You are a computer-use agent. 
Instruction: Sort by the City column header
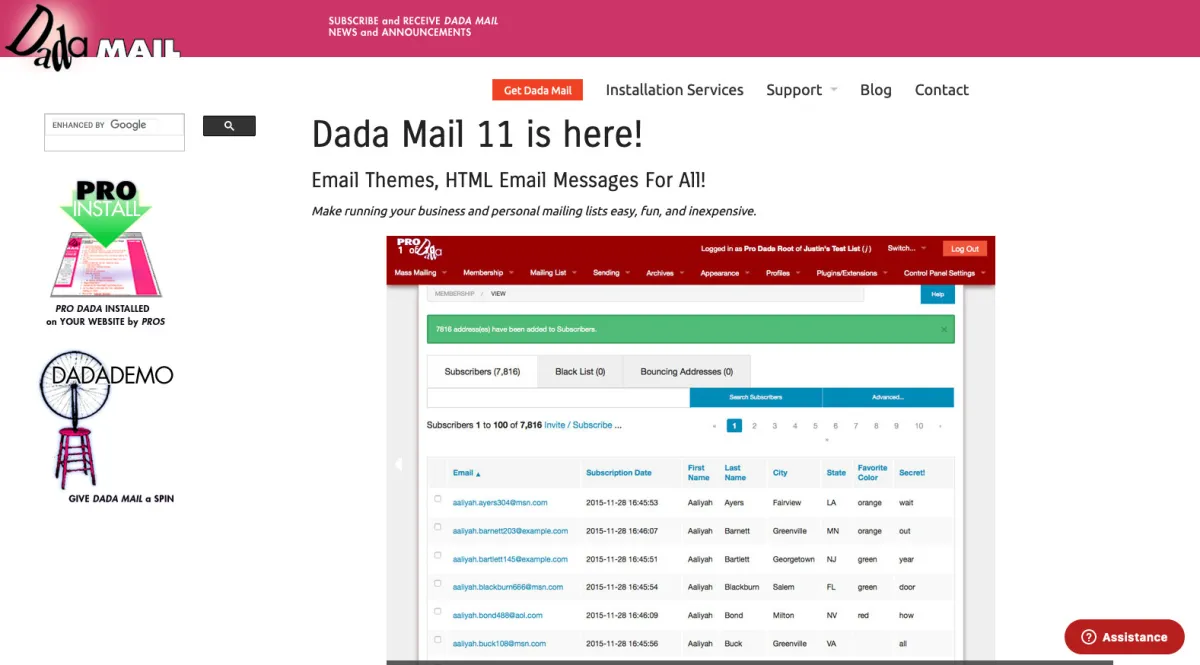click(780, 473)
